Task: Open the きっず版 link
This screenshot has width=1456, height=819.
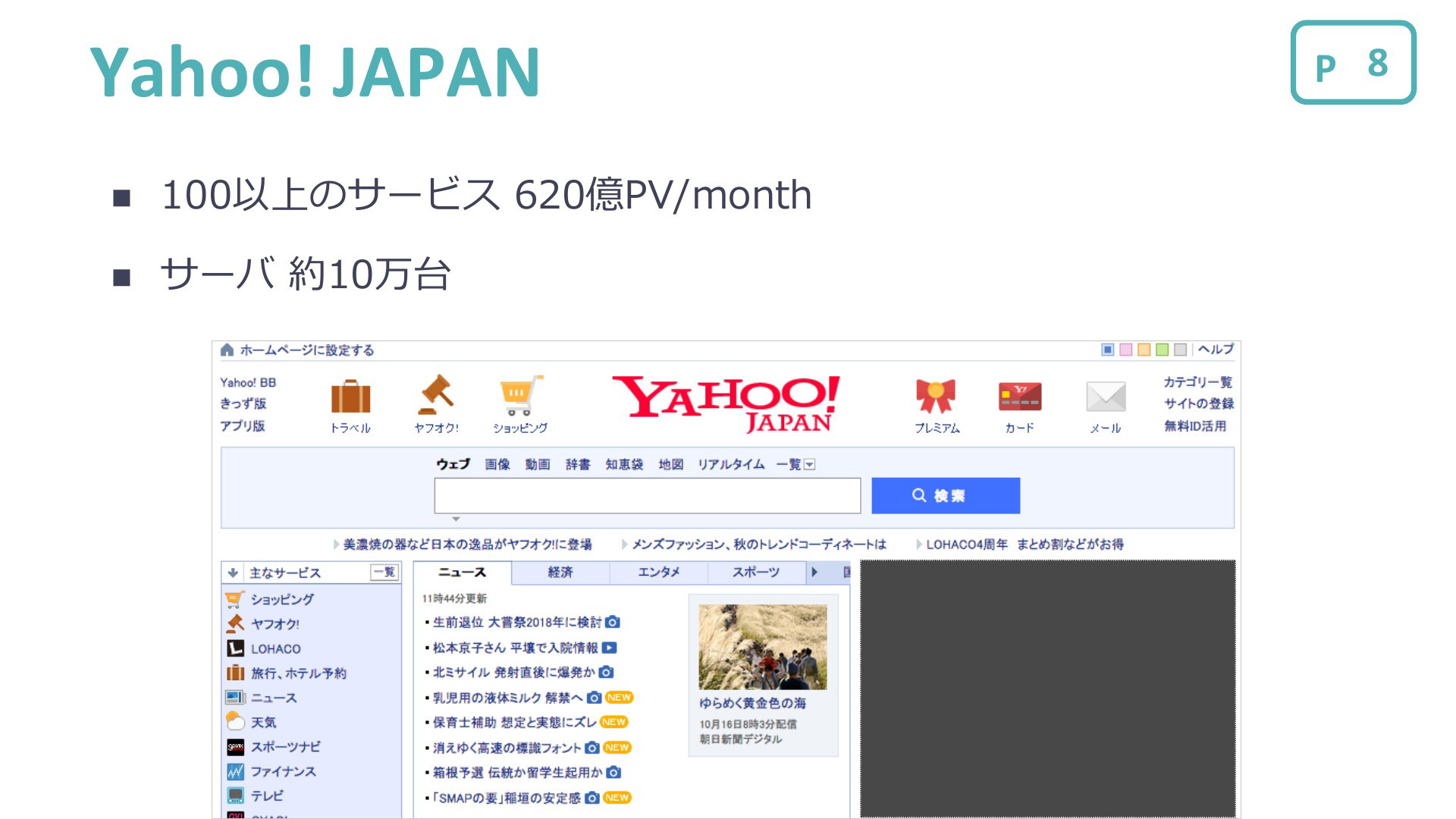Action: coord(243,403)
